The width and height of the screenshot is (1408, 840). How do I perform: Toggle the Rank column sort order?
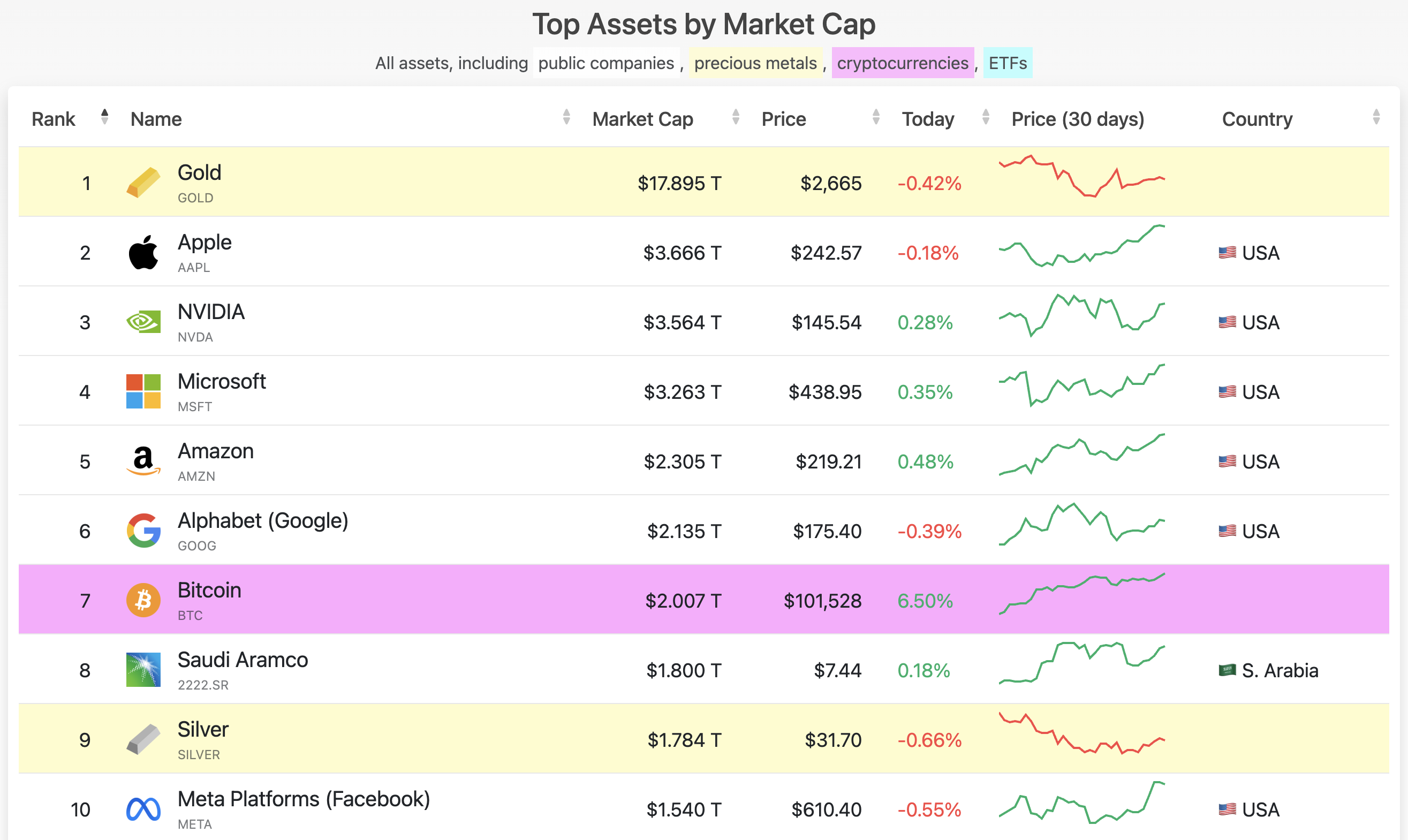pyautogui.click(x=104, y=118)
